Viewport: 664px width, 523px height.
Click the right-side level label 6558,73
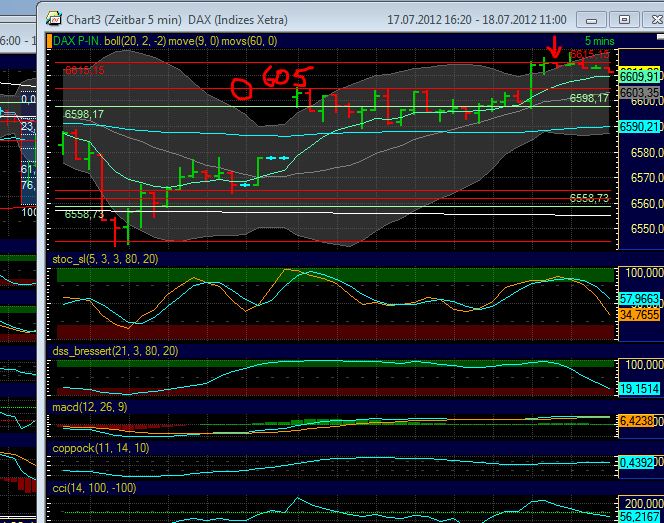589,198
